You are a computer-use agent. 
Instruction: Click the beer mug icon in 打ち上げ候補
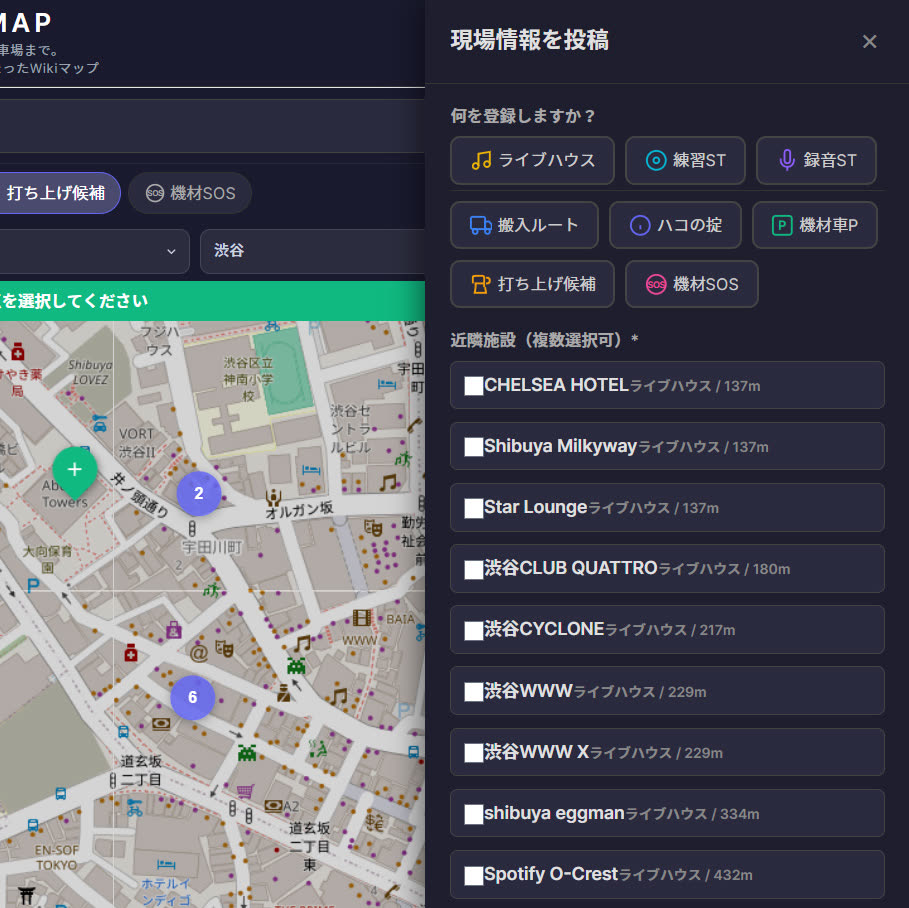pos(481,284)
